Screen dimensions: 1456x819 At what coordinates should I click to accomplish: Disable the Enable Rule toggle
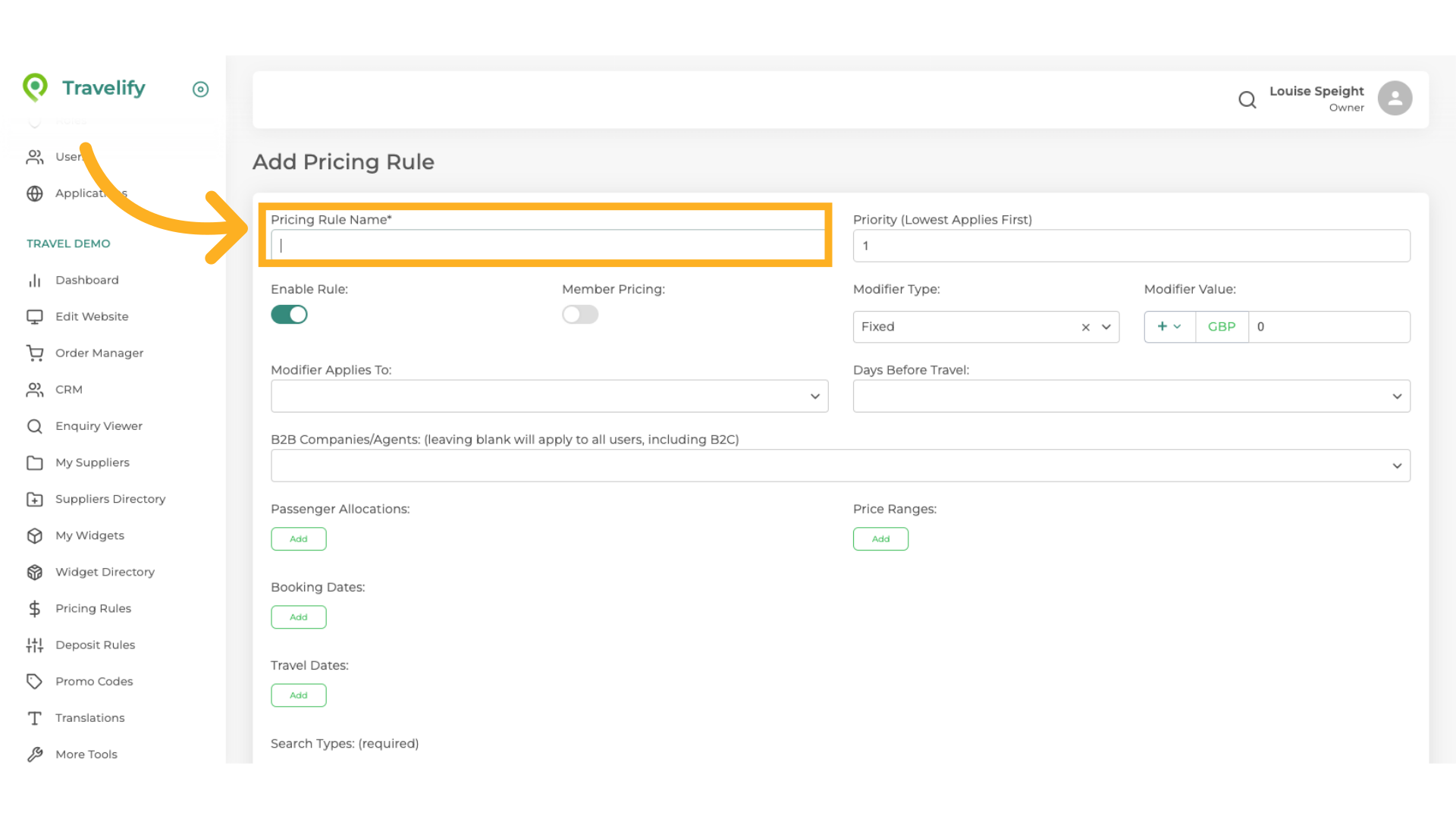[289, 315]
